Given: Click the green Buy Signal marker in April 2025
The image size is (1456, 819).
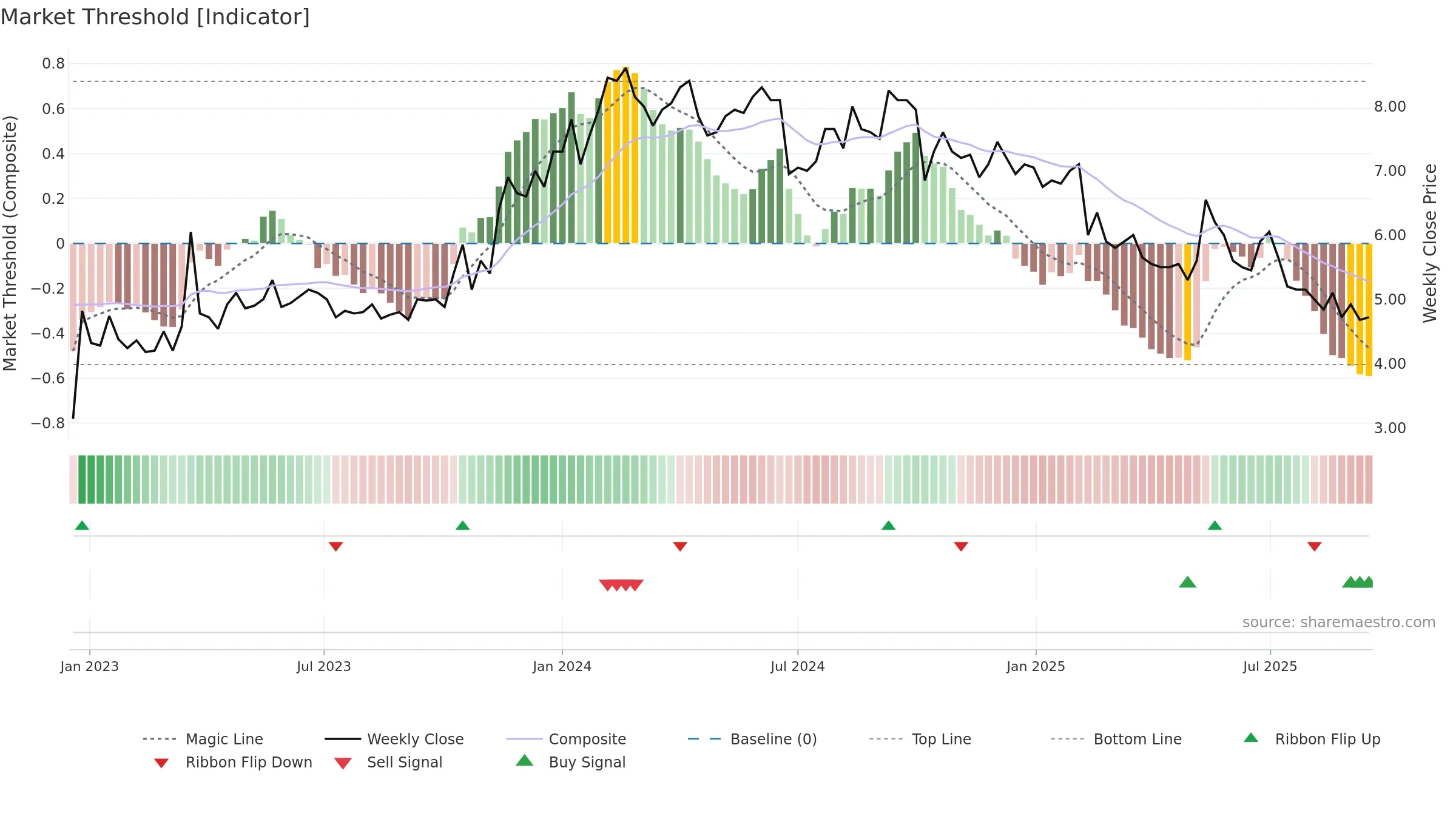Looking at the screenshot, I should click(x=1187, y=582).
